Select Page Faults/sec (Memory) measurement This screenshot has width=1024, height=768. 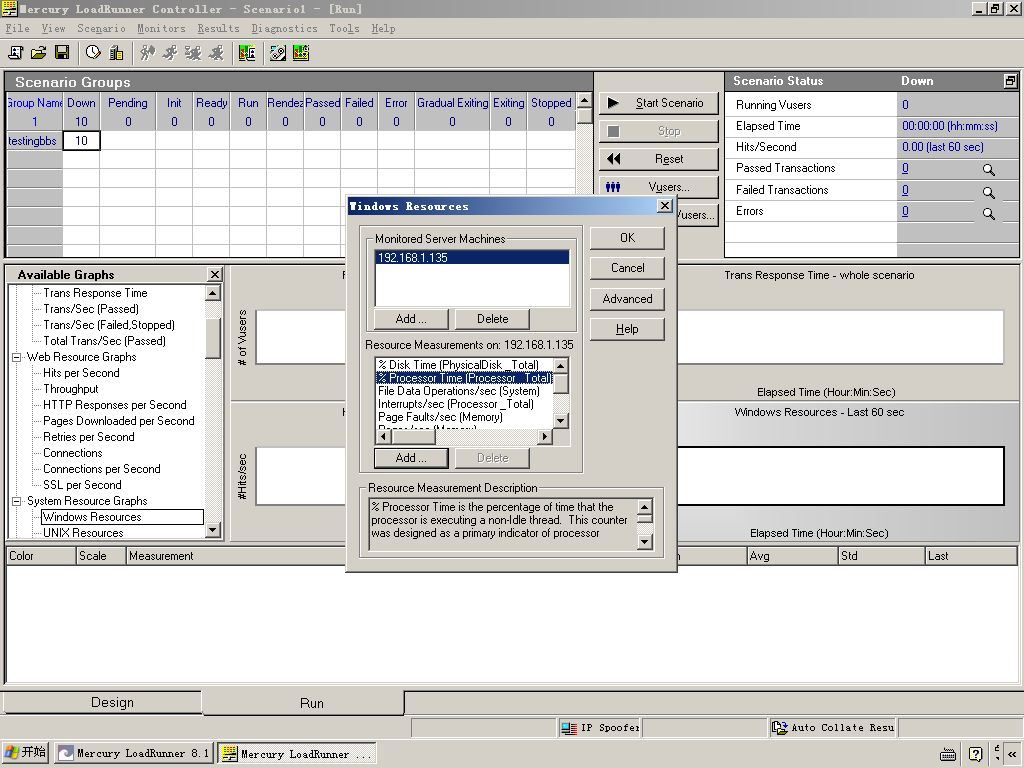(464, 417)
